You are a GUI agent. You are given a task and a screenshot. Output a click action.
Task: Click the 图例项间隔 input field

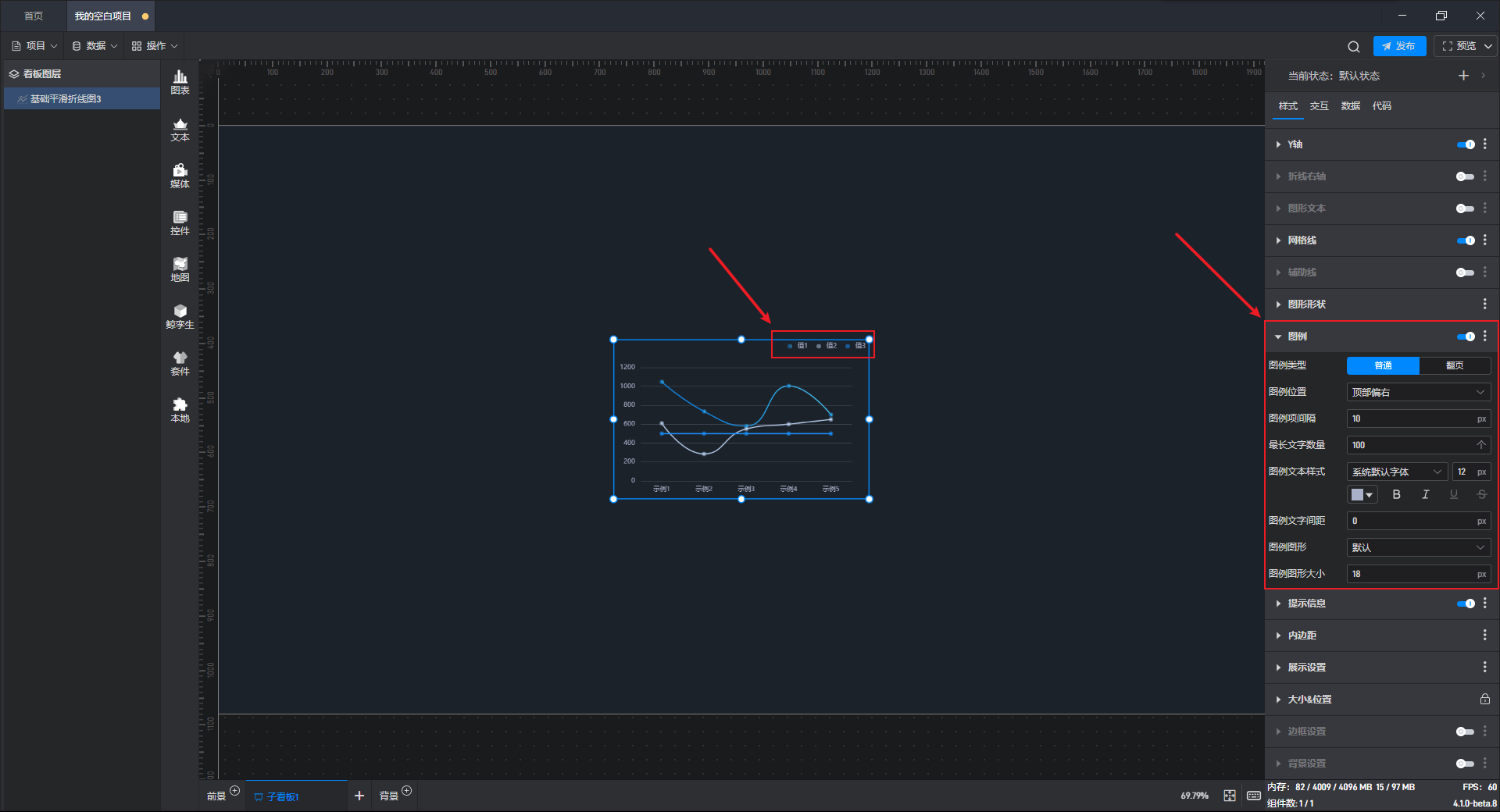click(1419, 418)
